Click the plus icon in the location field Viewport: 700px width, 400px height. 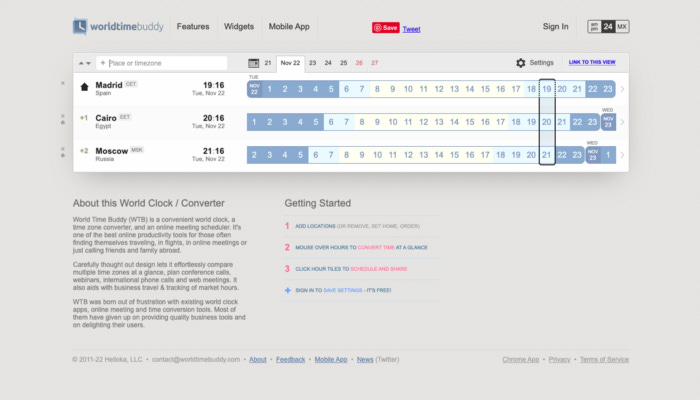[103, 63]
